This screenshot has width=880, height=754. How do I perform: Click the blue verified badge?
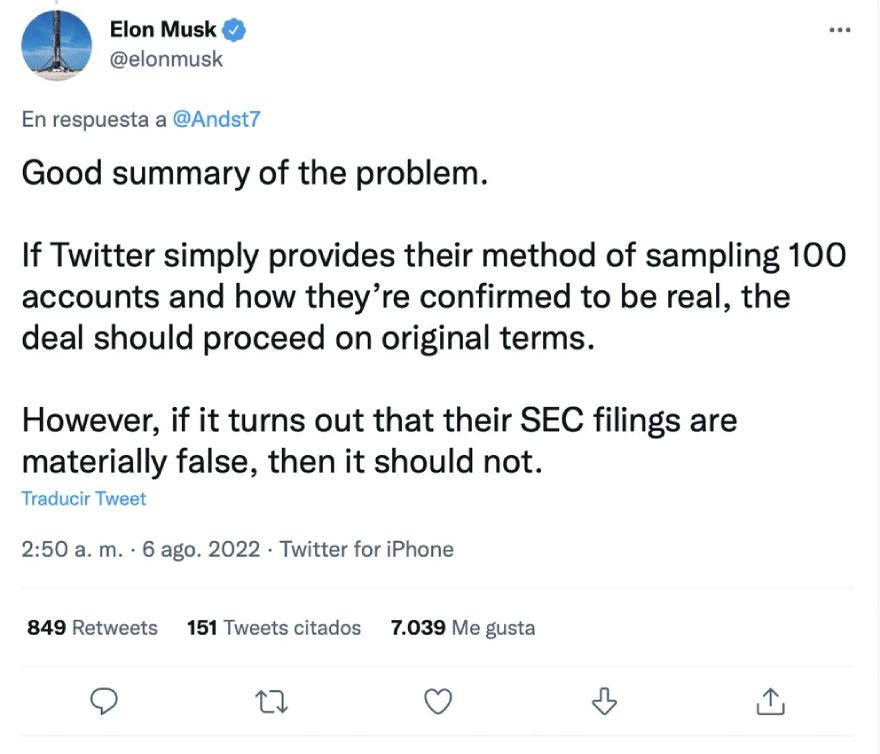[235, 31]
